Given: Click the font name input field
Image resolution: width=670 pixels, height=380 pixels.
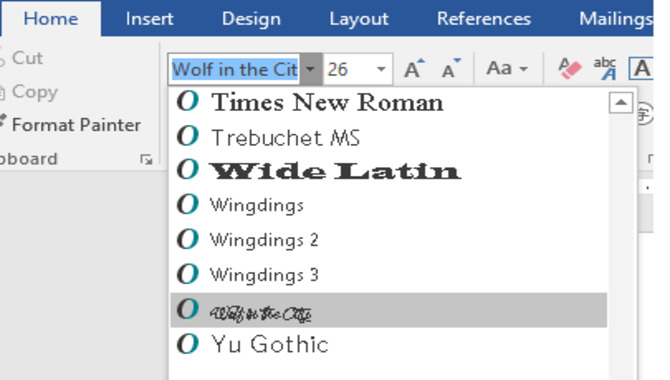Looking at the screenshot, I should (x=235, y=69).
